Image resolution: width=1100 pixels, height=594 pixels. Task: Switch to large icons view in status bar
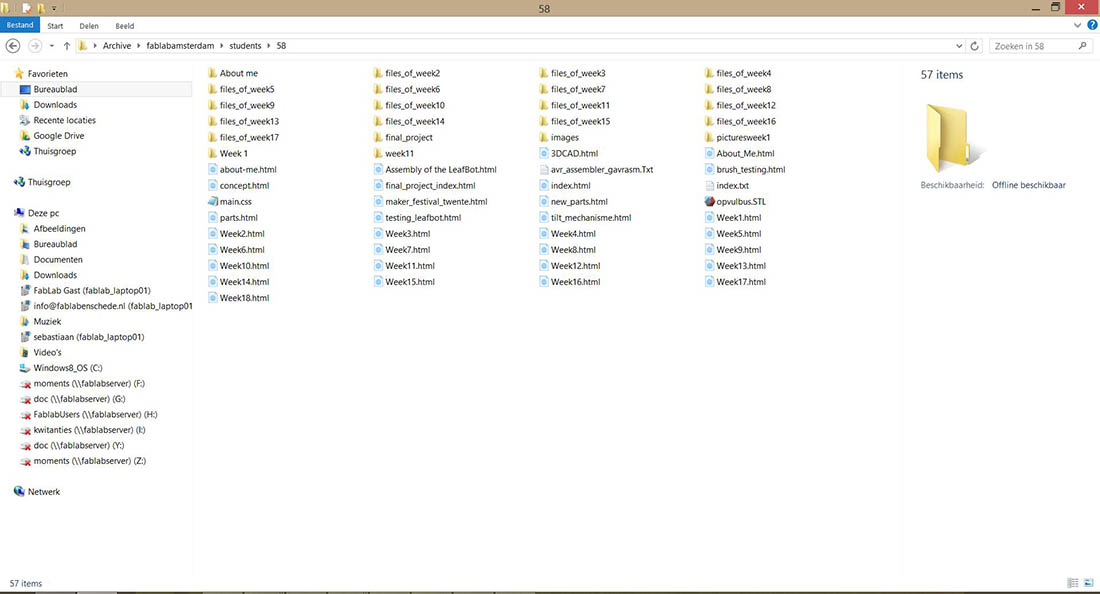pyautogui.click(x=1089, y=583)
